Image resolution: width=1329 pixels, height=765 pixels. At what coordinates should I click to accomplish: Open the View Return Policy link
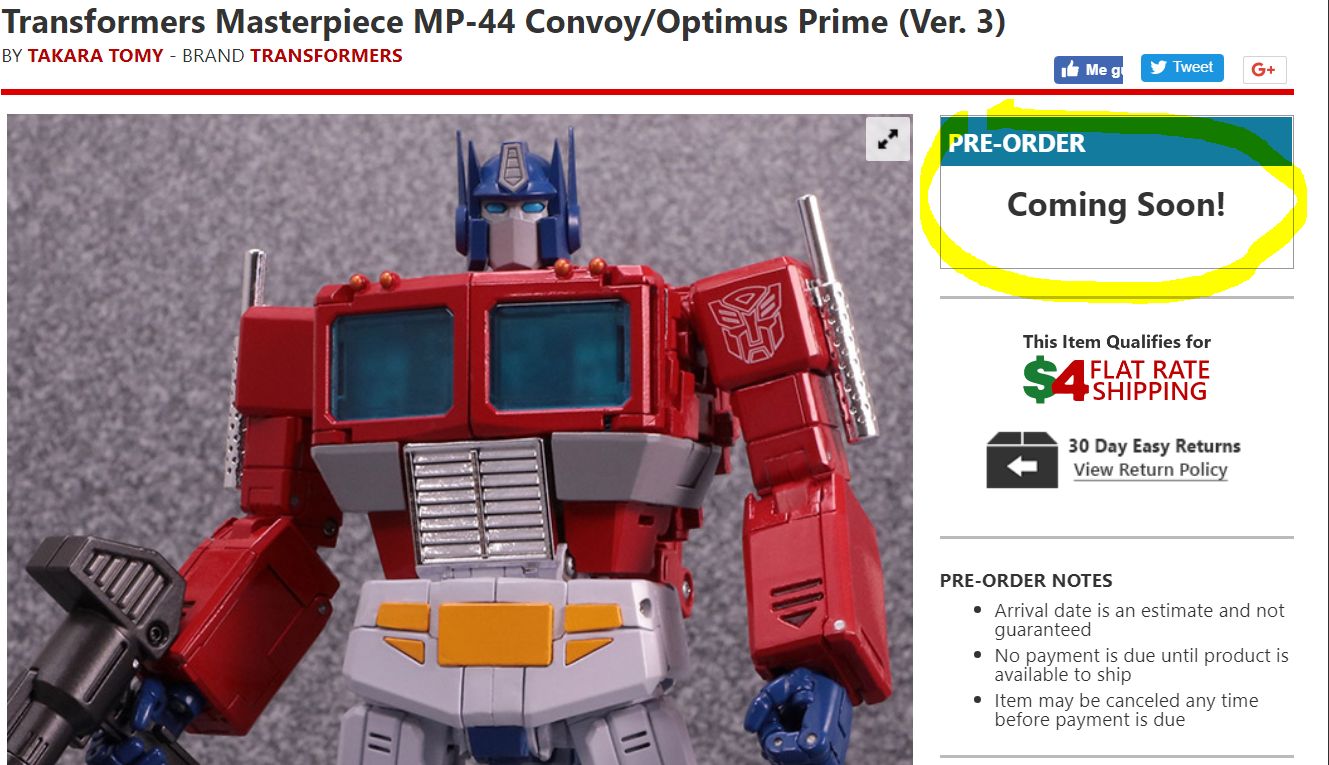[1150, 470]
